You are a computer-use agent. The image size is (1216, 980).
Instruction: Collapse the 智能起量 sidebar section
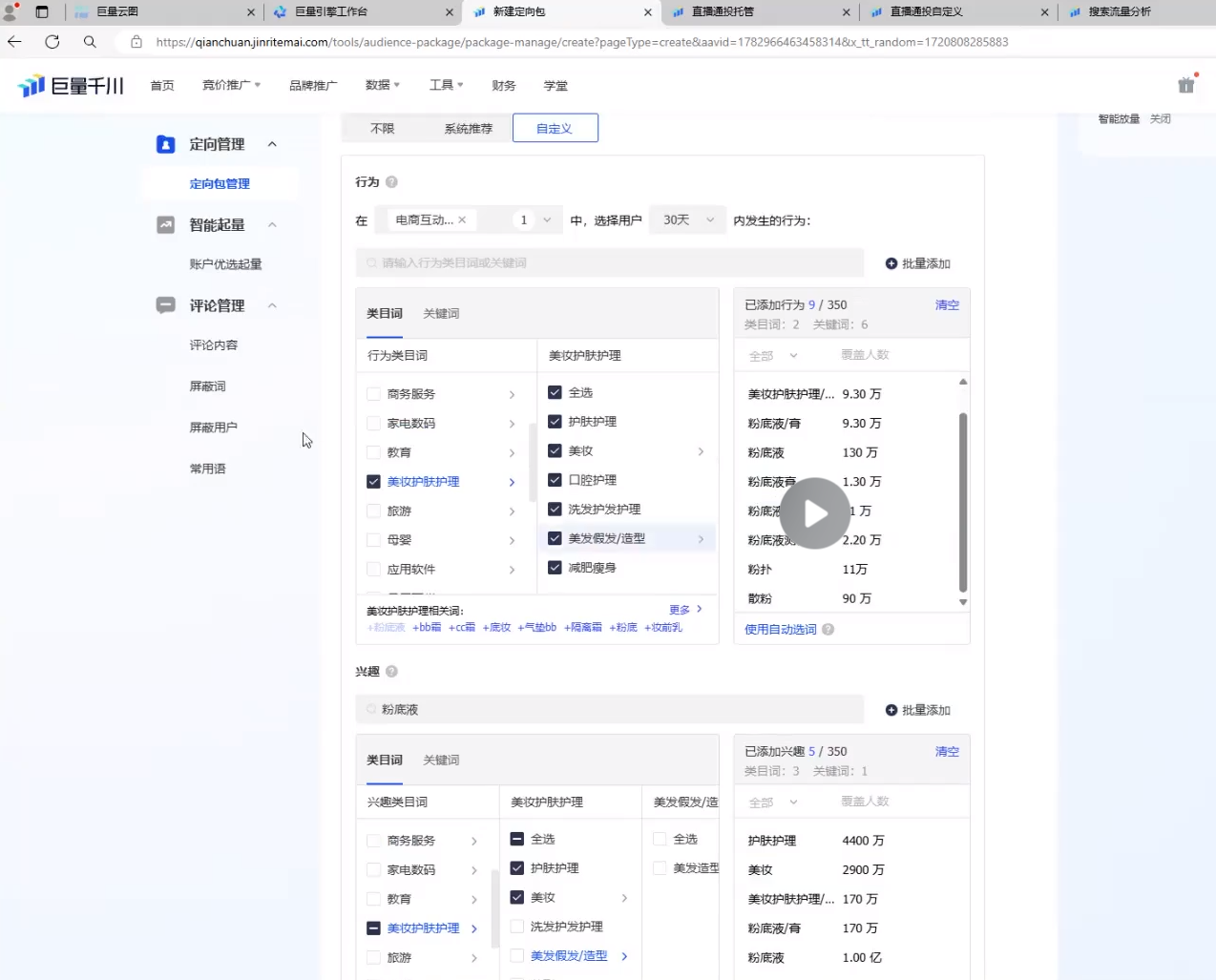tap(272, 225)
